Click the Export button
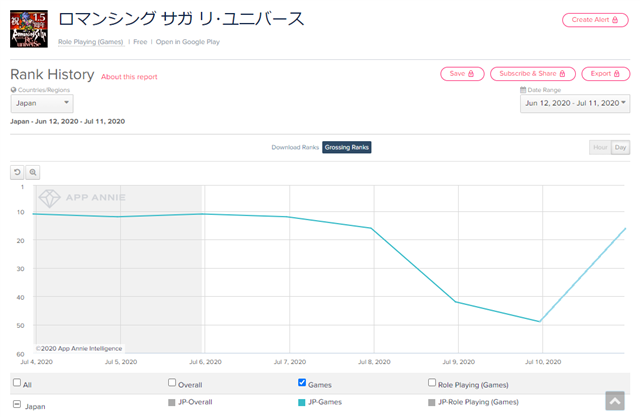The width and height of the screenshot is (640, 417). (606, 74)
